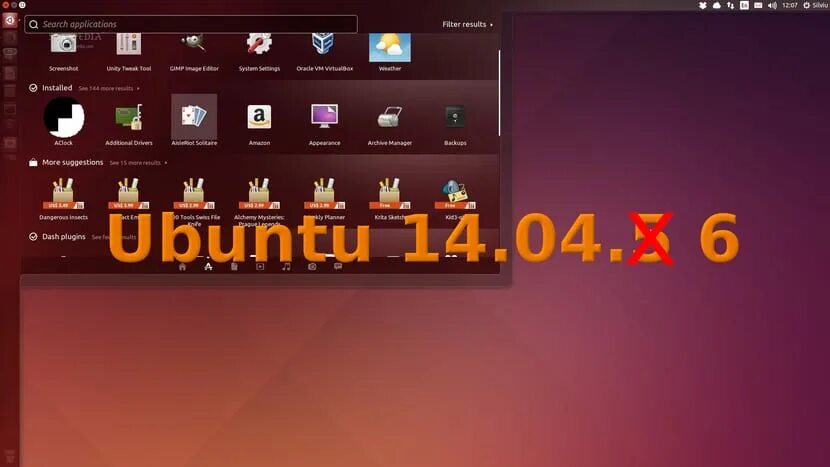830x467 pixels.
Task: Open the Backups application
Action: click(x=455, y=121)
